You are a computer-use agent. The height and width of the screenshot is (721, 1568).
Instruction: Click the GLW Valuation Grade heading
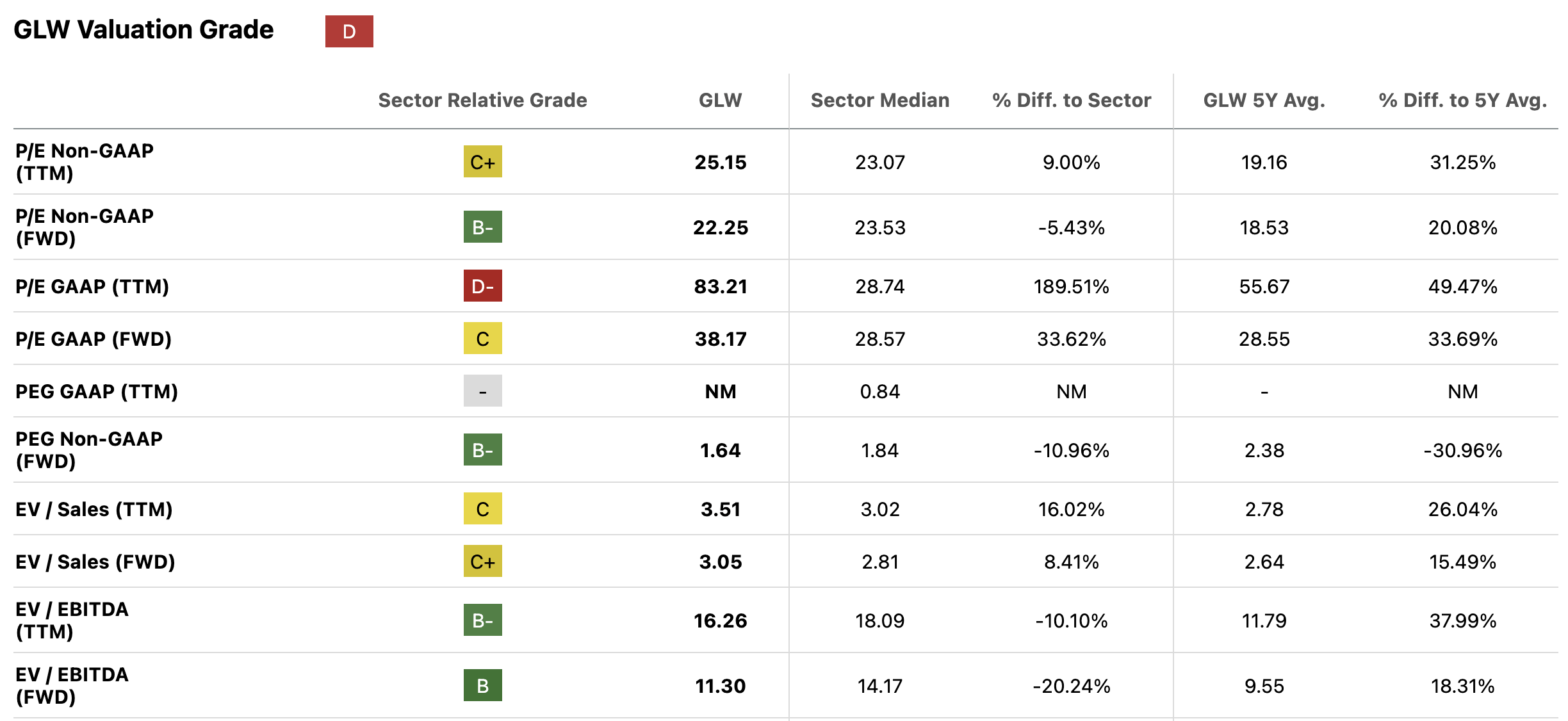[x=143, y=30]
